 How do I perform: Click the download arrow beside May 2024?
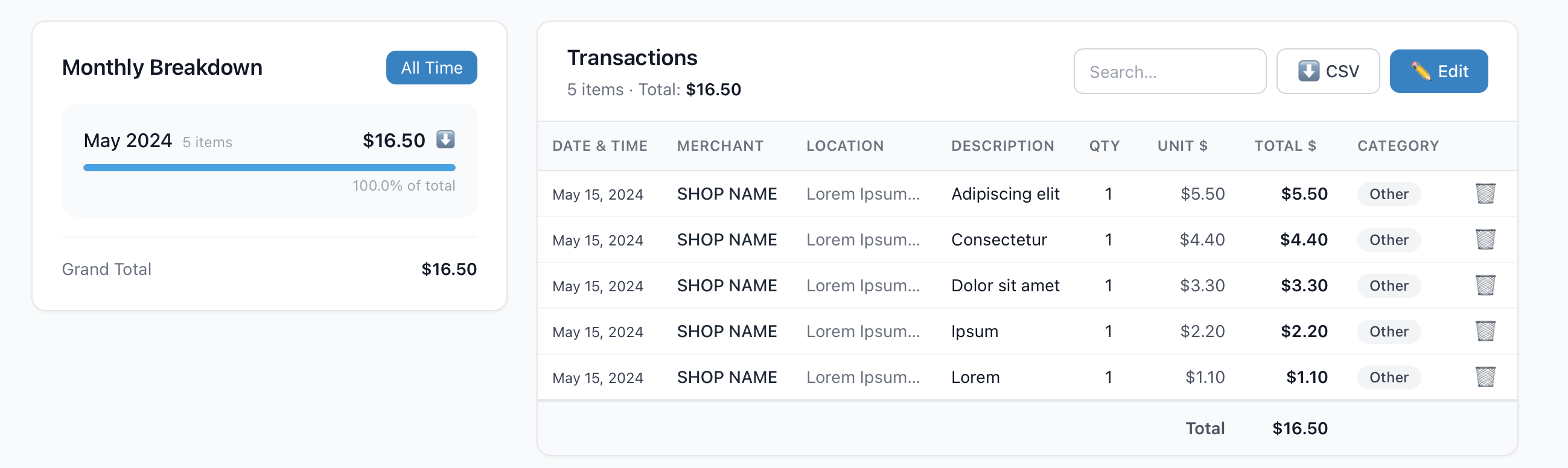[445, 139]
